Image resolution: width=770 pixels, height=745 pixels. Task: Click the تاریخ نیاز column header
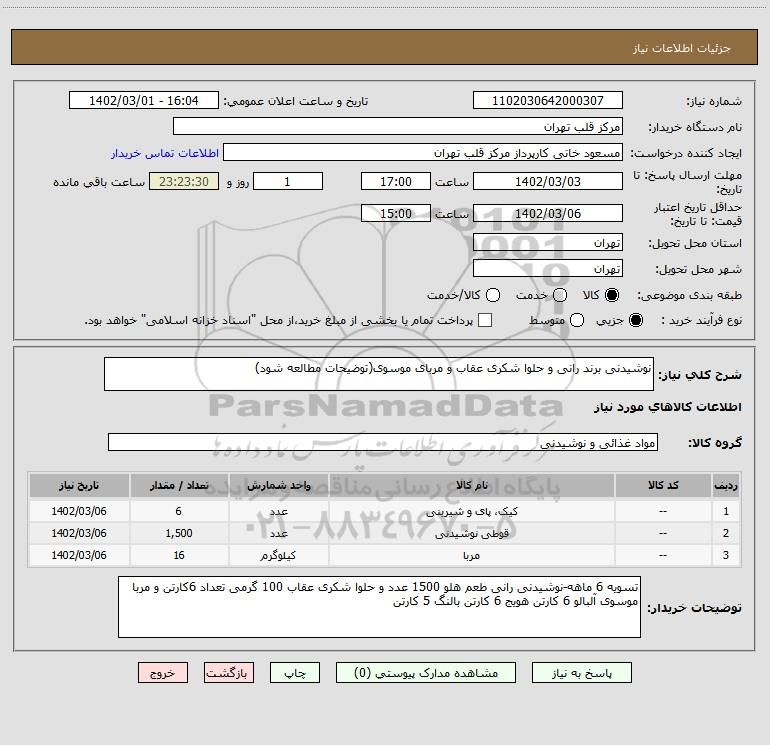[79, 485]
